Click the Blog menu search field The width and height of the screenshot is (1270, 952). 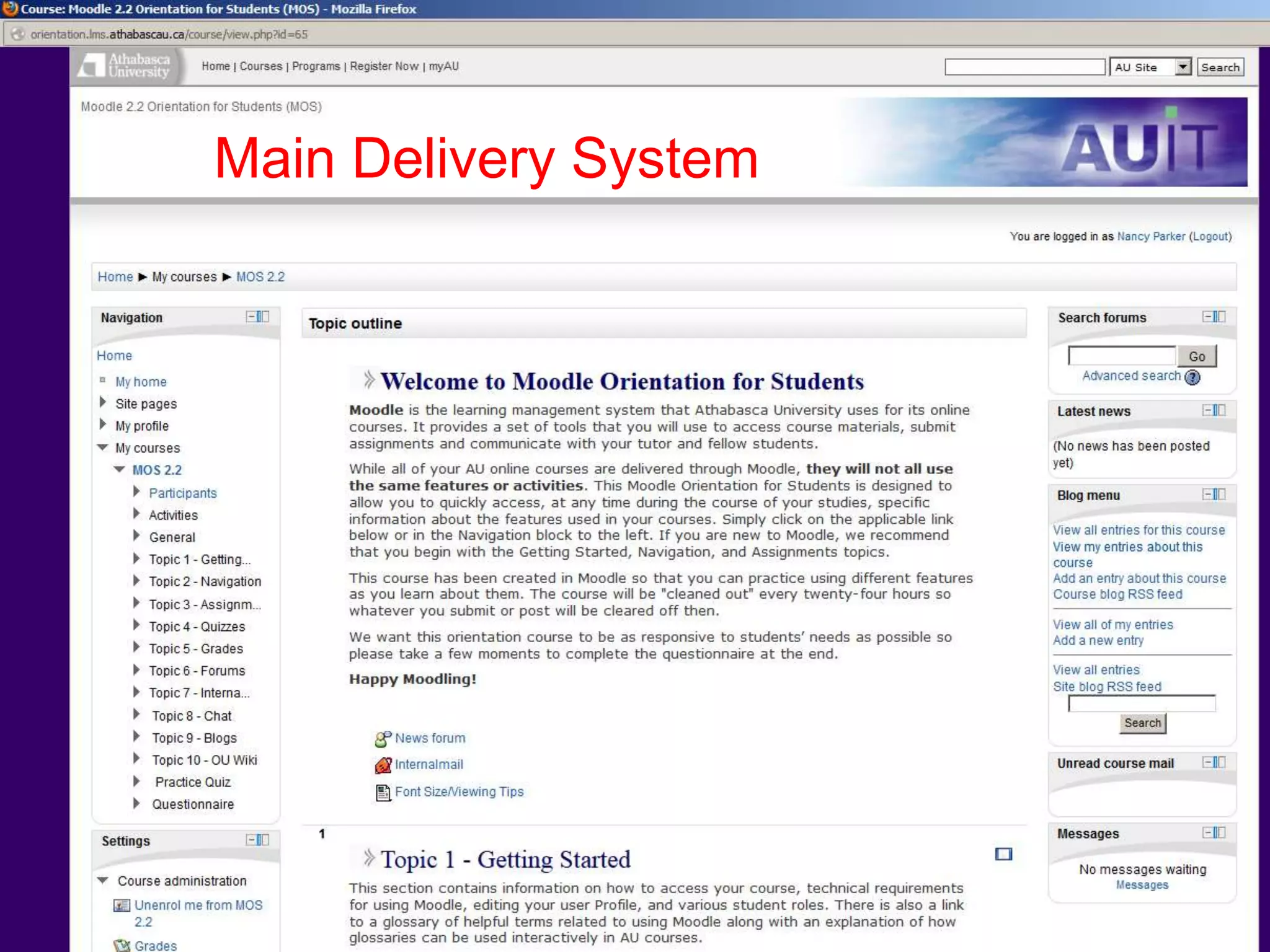tap(1142, 703)
